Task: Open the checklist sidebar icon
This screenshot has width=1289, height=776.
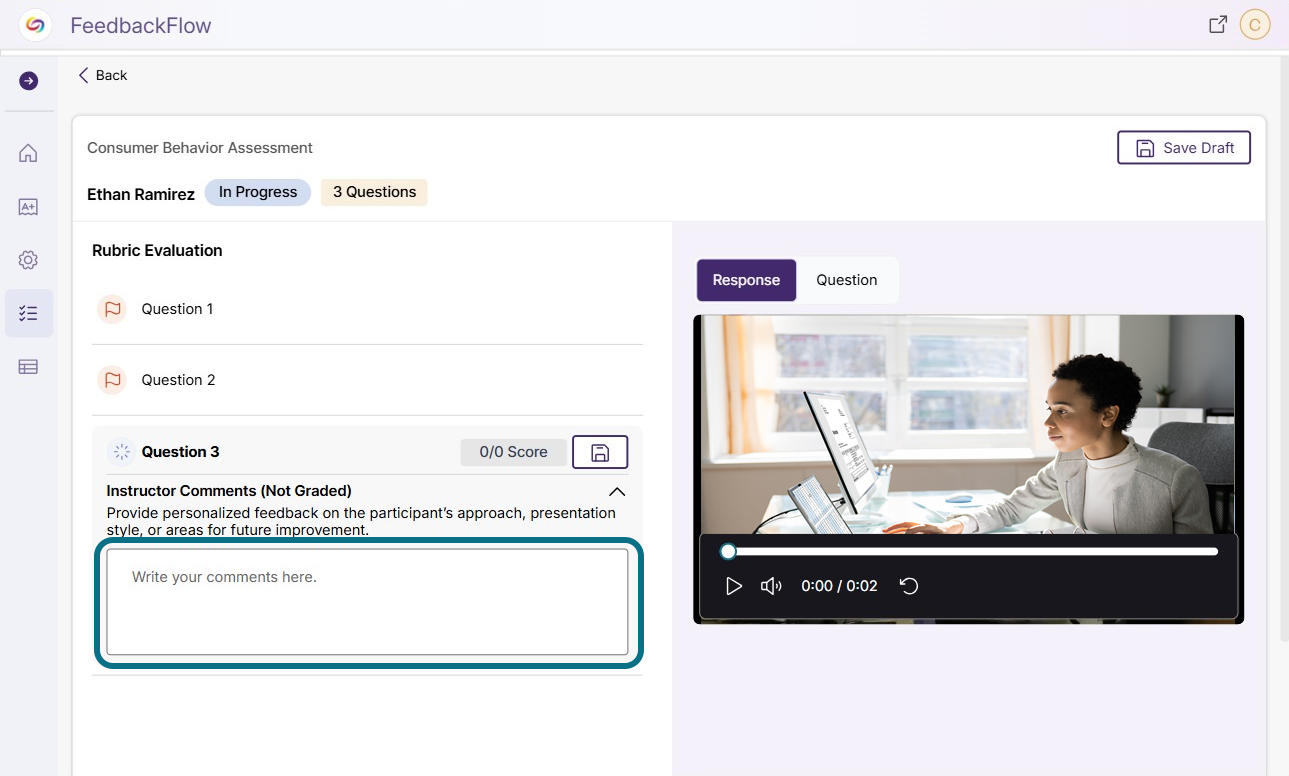Action: coord(29,313)
